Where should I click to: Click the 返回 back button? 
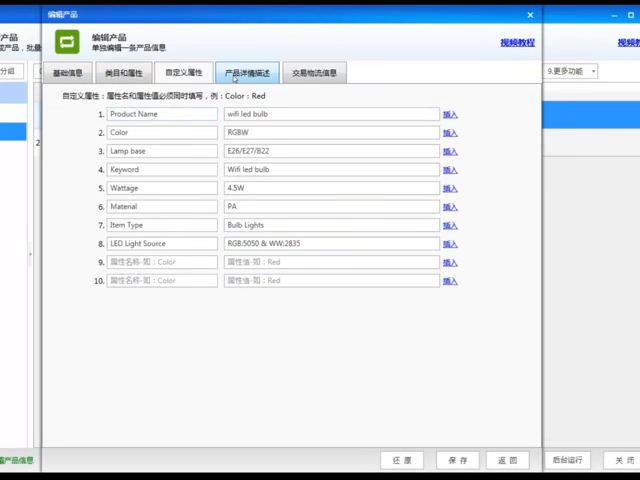point(507,460)
